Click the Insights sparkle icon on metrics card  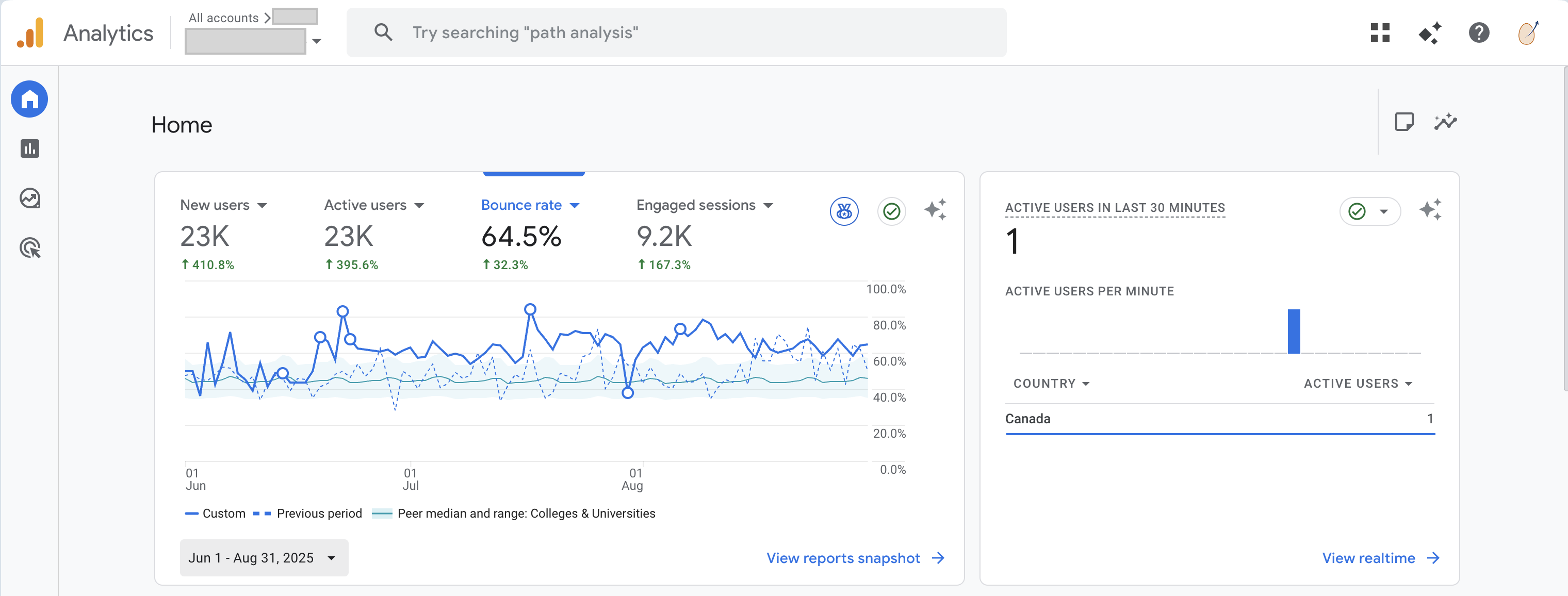[937, 210]
